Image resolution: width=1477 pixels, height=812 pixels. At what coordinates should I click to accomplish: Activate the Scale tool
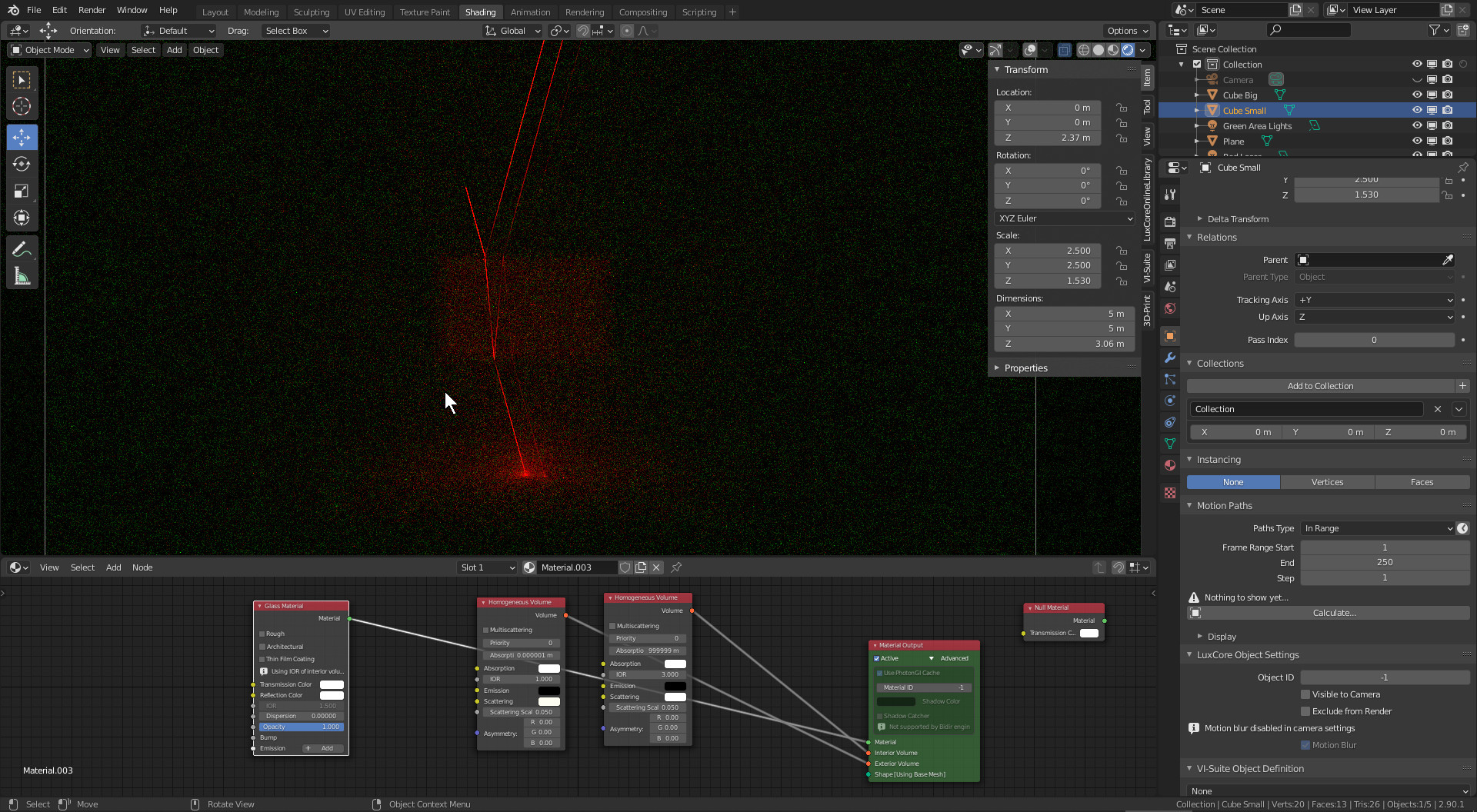[22, 191]
